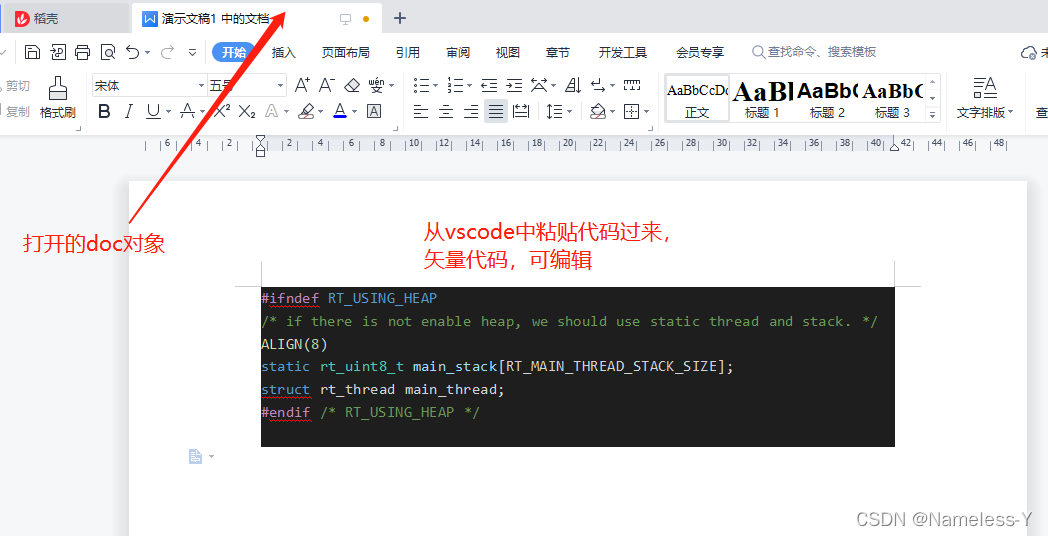This screenshot has width=1048, height=536.
Task: Center align text
Action: 446,112
